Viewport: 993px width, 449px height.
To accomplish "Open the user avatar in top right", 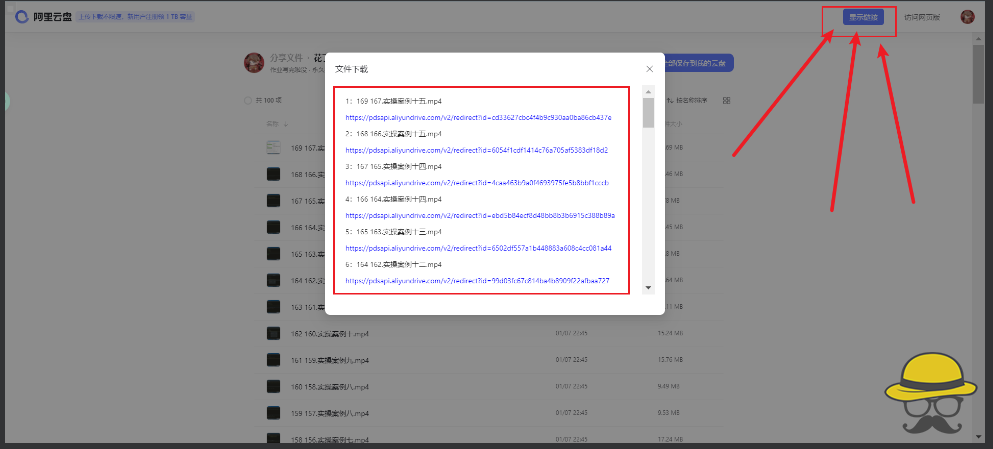I will coord(967,17).
